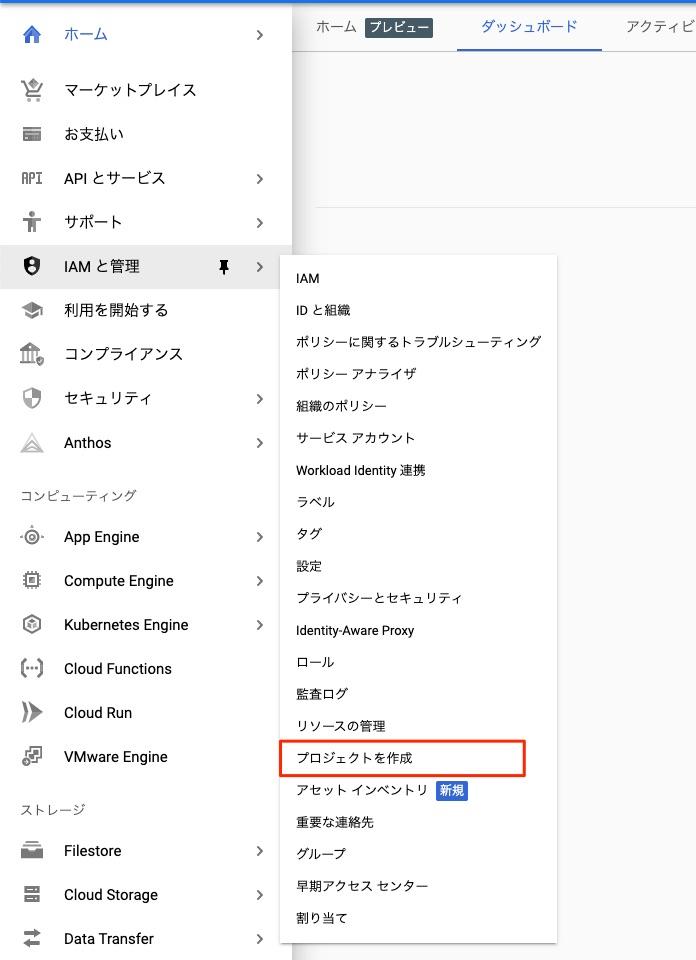Image resolution: width=696 pixels, height=960 pixels.
Task: Expand the Filestore submenu chevron
Action: tap(260, 851)
